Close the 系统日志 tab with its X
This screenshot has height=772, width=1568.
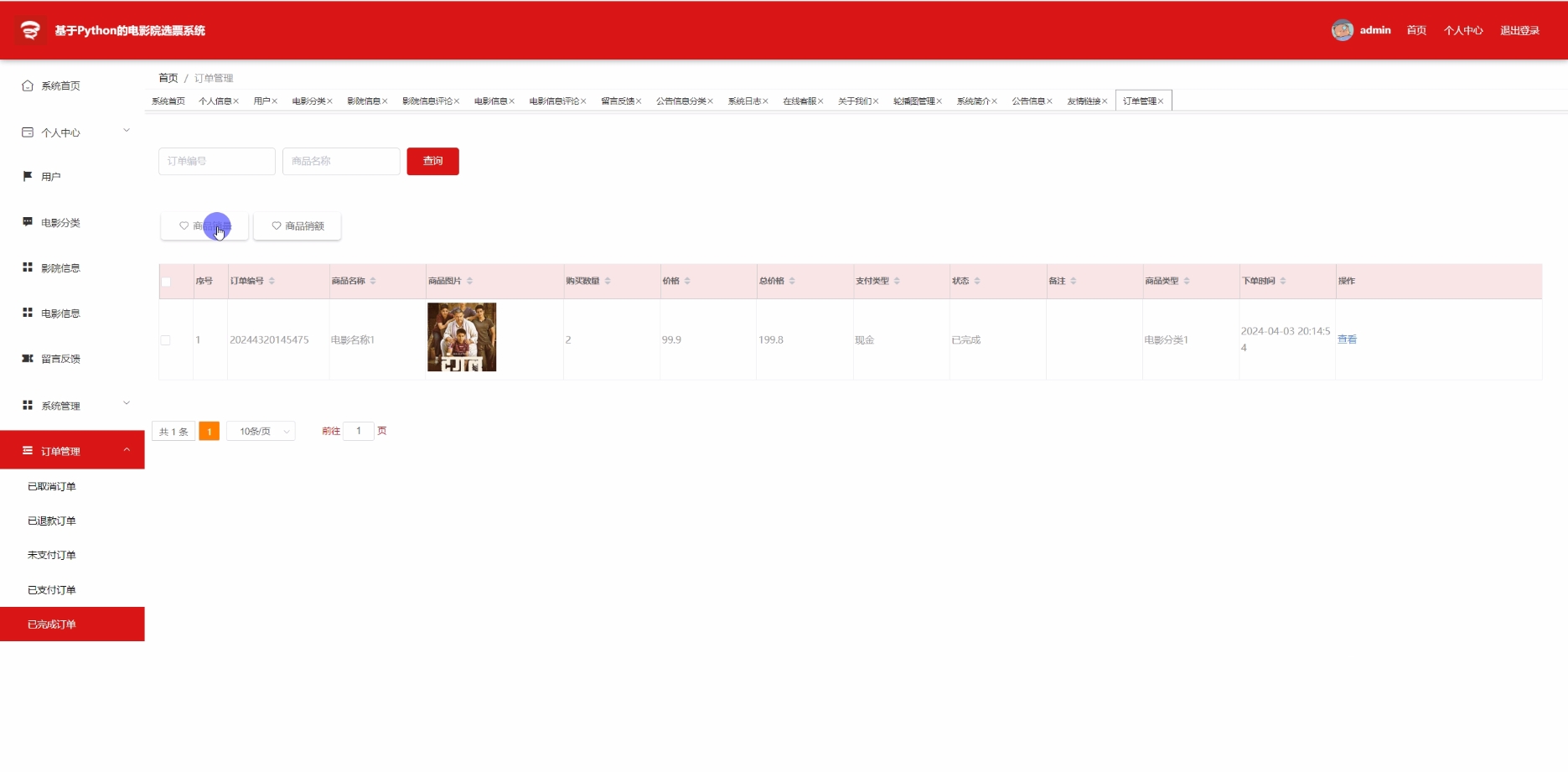765,101
